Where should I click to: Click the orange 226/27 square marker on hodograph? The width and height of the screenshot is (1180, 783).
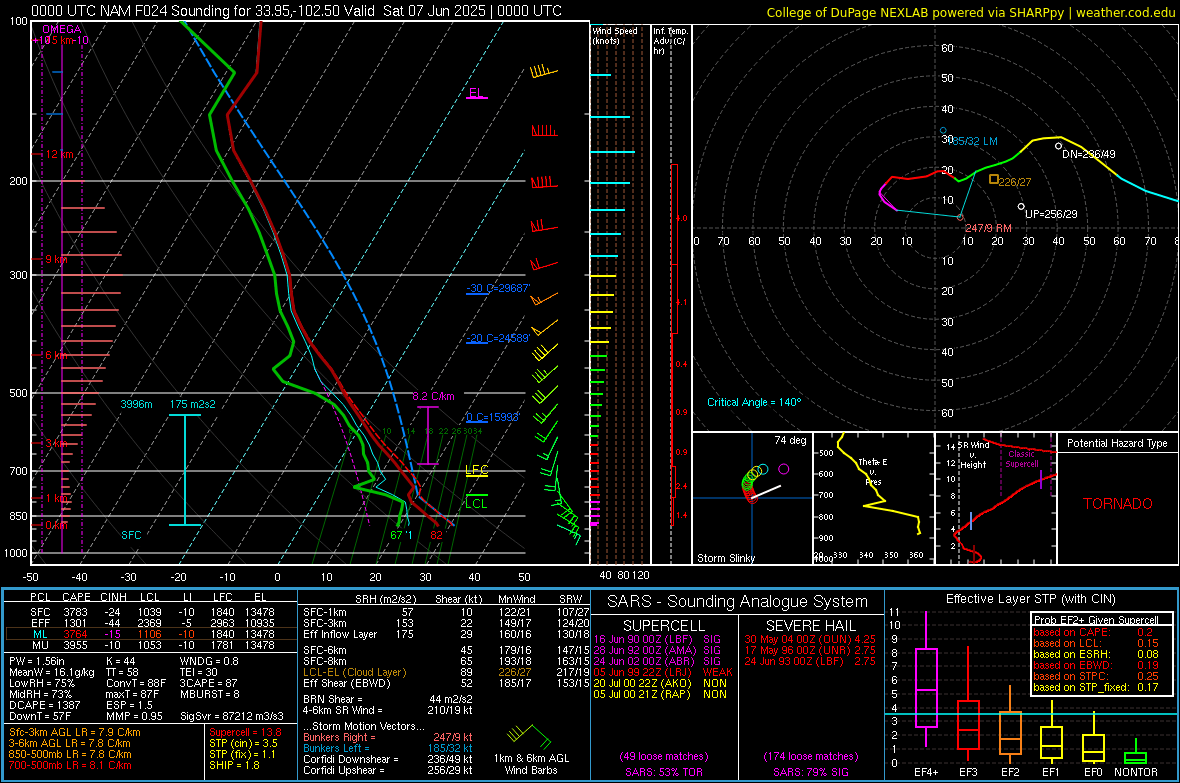click(993, 179)
